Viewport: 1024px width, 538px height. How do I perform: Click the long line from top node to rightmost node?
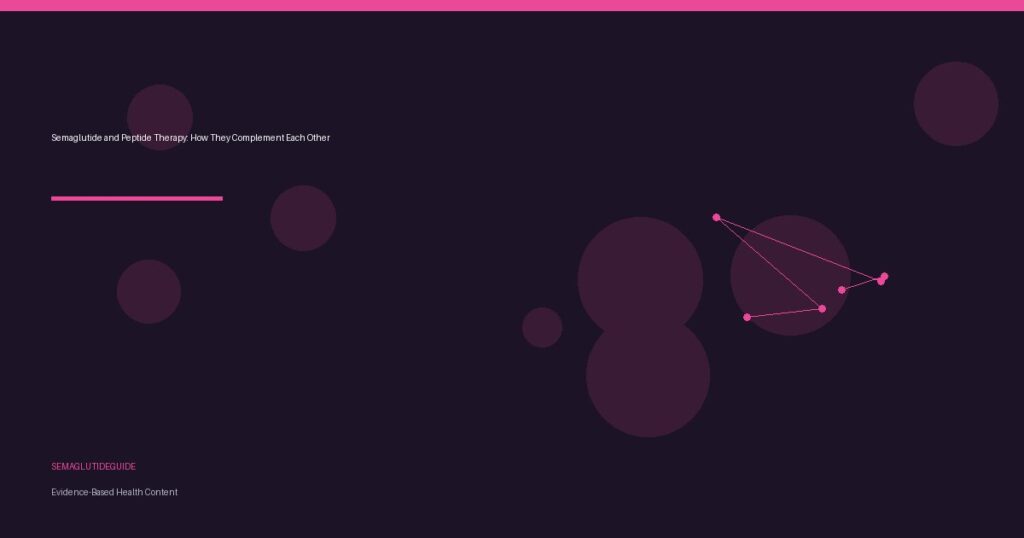(x=798, y=247)
